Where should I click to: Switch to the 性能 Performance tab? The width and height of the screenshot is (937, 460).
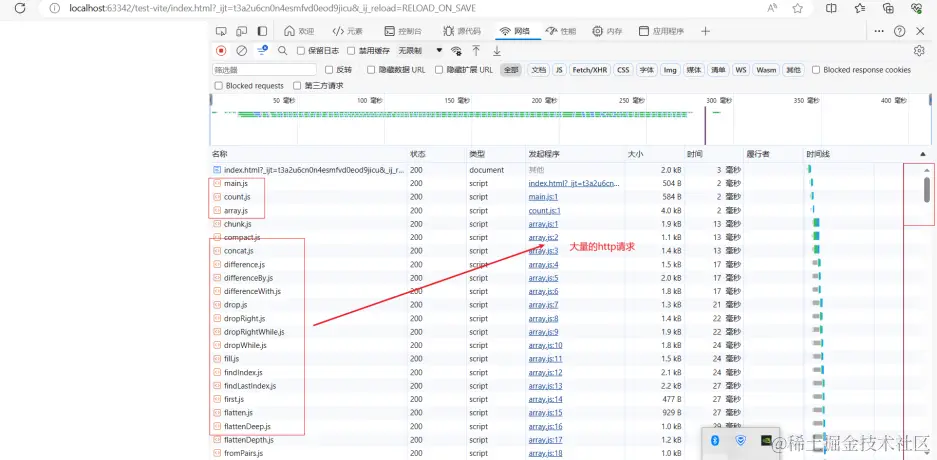[561, 31]
